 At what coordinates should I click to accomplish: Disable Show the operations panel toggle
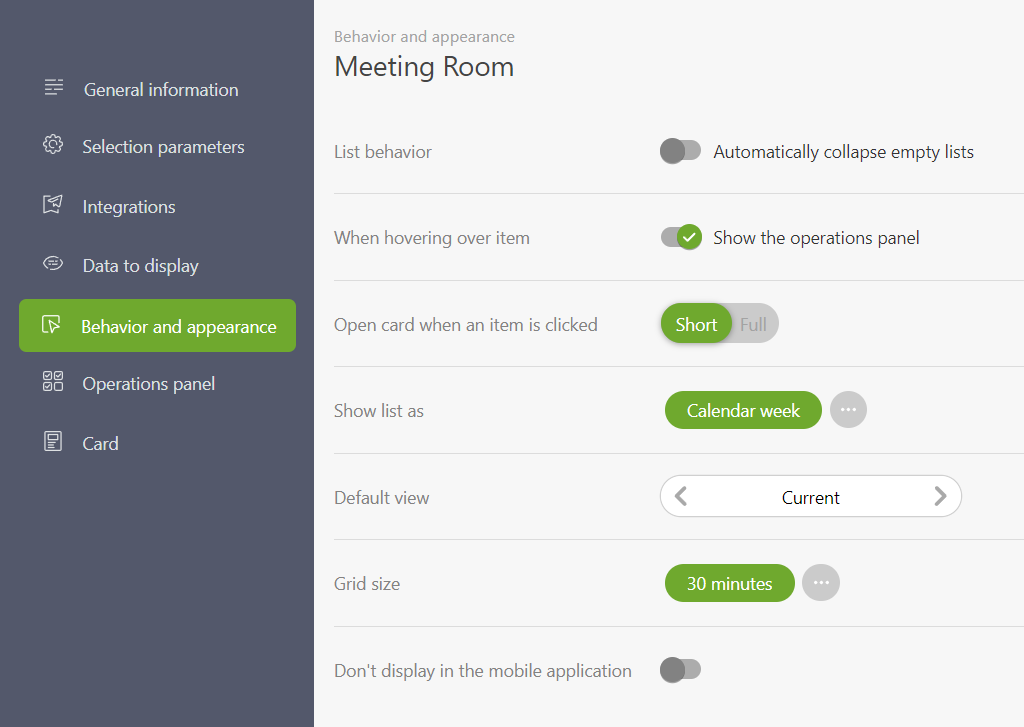(x=681, y=237)
